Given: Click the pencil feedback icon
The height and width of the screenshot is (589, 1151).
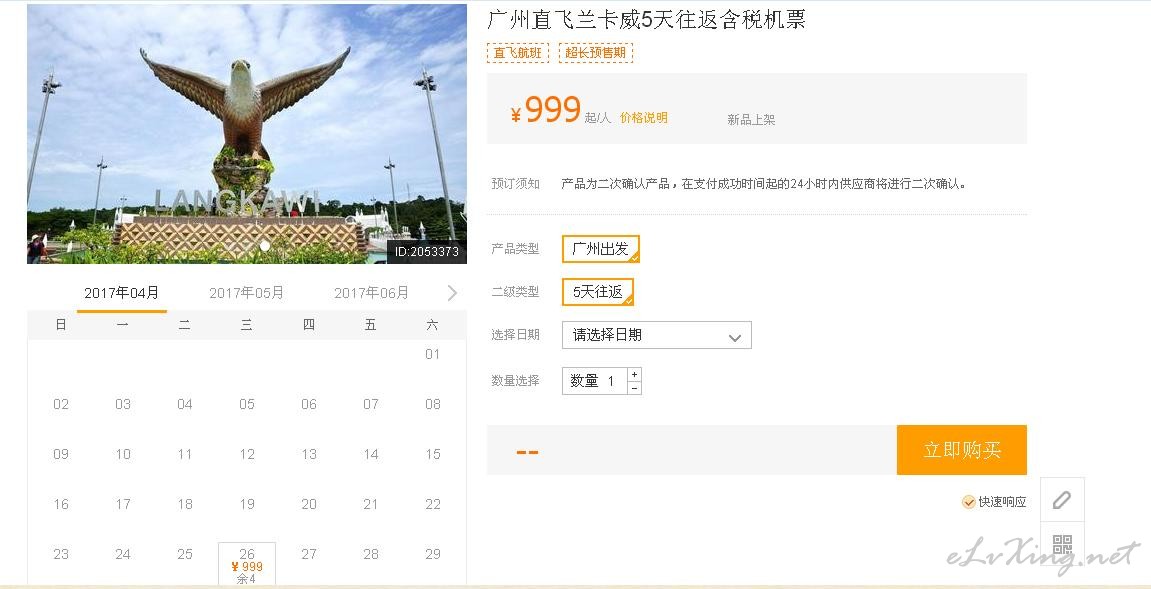Looking at the screenshot, I should coord(1061,500).
